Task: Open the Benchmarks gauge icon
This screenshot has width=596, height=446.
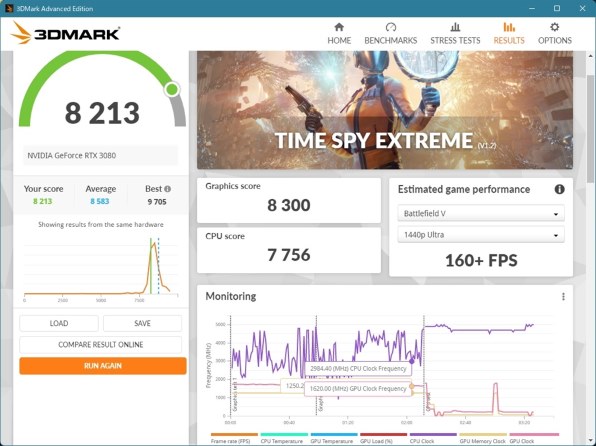Action: pyautogui.click(x=391, y=27)
